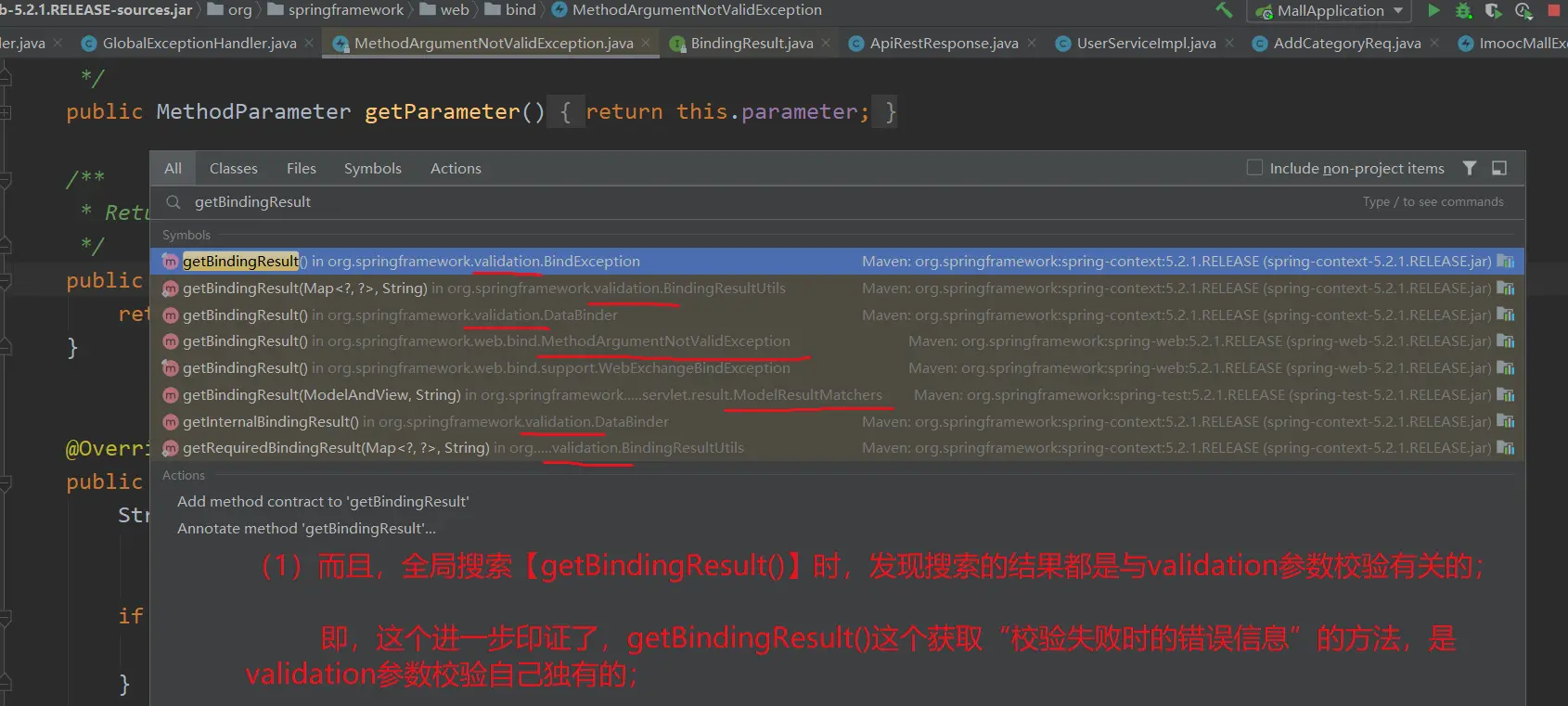Screen dimensions: 1568x706
Task: Expand the getParameter method fold marker
Action: 6,112
